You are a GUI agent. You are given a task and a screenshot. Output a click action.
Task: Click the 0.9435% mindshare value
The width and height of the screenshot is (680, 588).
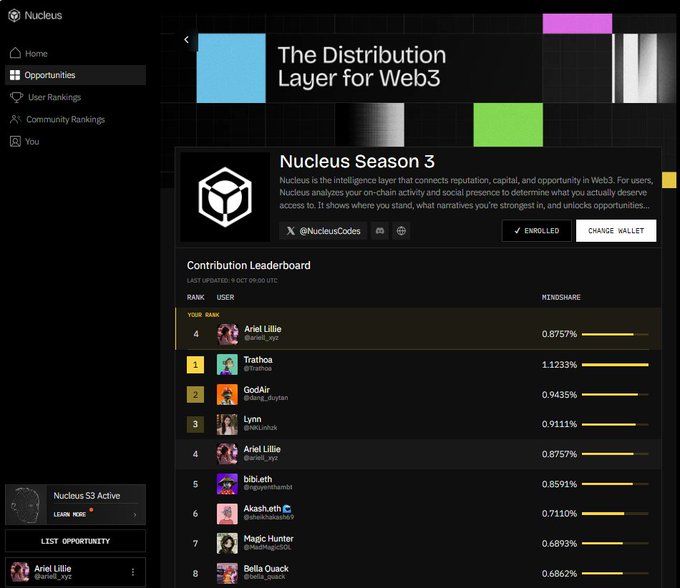pos(559,395)
